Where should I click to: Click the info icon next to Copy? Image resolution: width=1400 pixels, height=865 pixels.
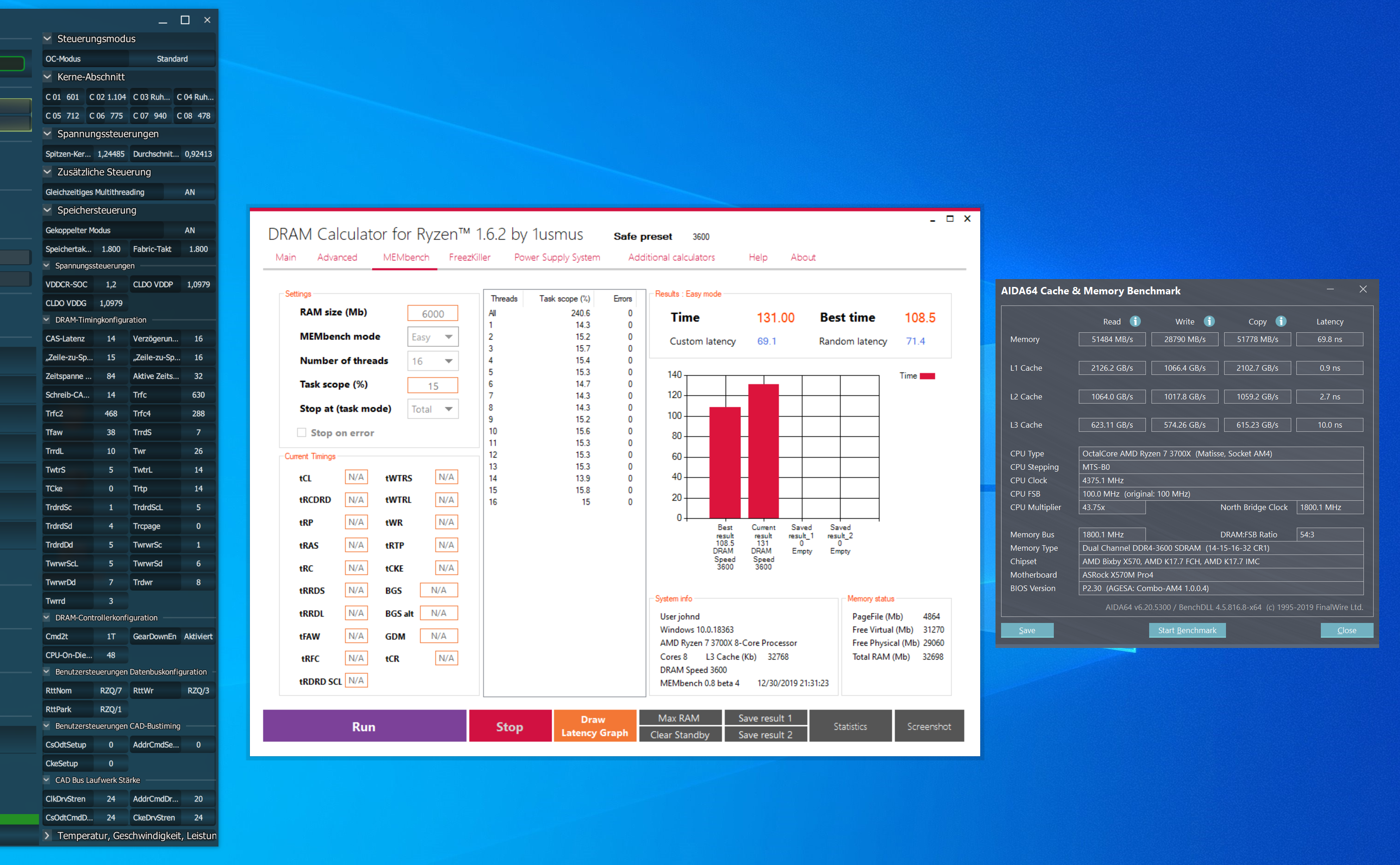tap(1281, 321)
